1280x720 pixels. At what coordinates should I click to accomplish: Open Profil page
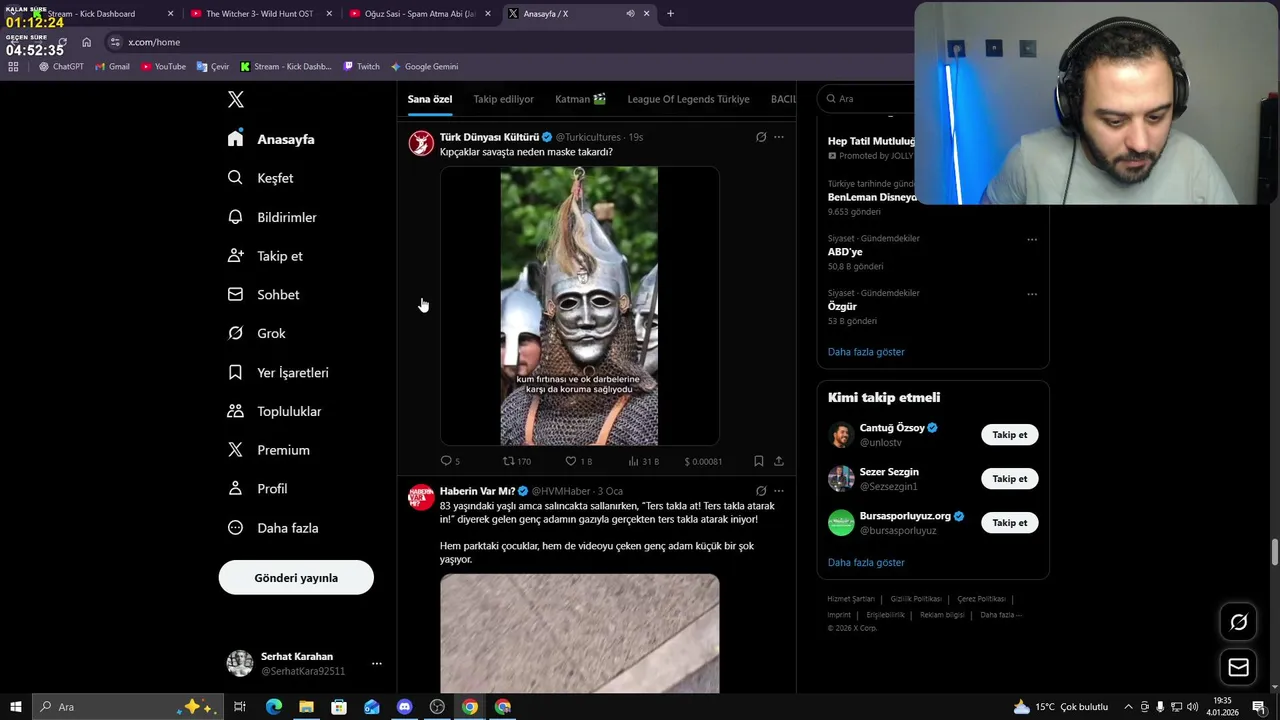[x=257, y=489]
